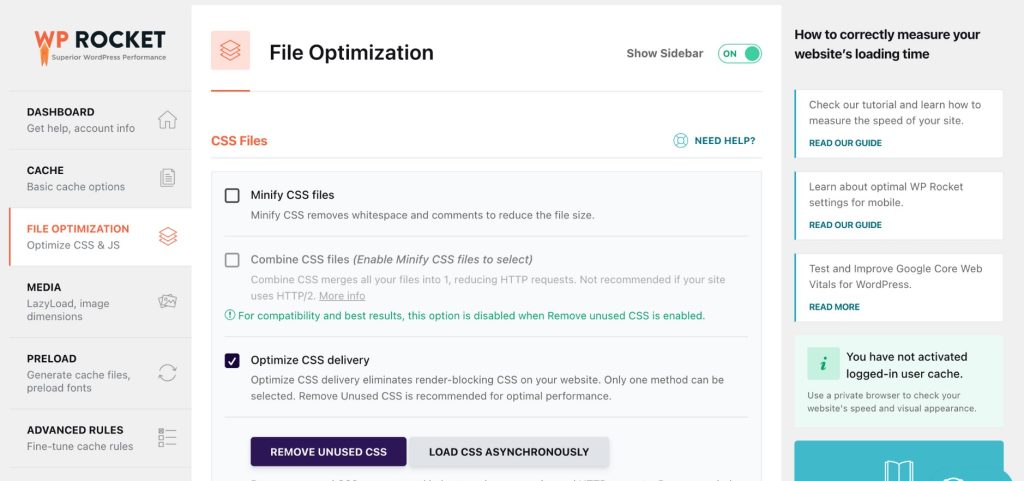
Task: Click the green compatibility notice text
Action: pos(472,316)
